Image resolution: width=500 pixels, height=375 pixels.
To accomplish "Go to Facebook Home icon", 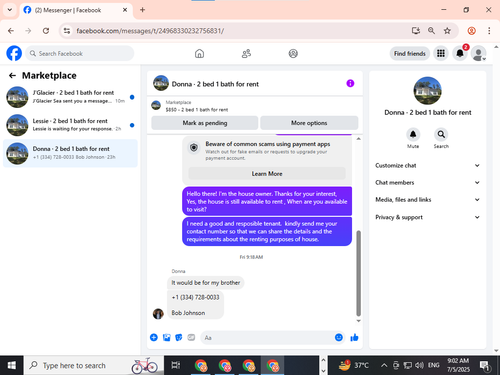I will coord(199,53).
